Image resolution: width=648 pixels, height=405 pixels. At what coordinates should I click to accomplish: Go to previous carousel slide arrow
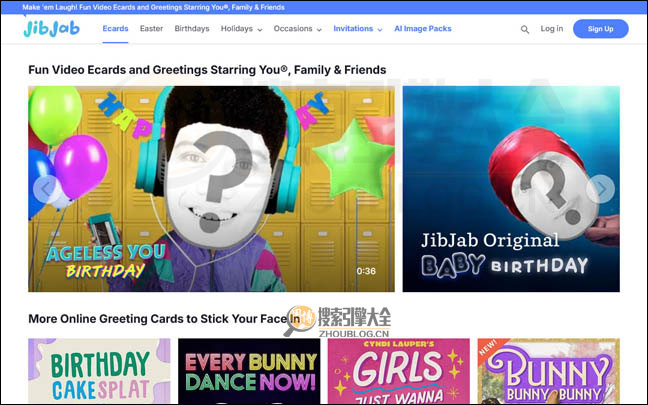47,189
